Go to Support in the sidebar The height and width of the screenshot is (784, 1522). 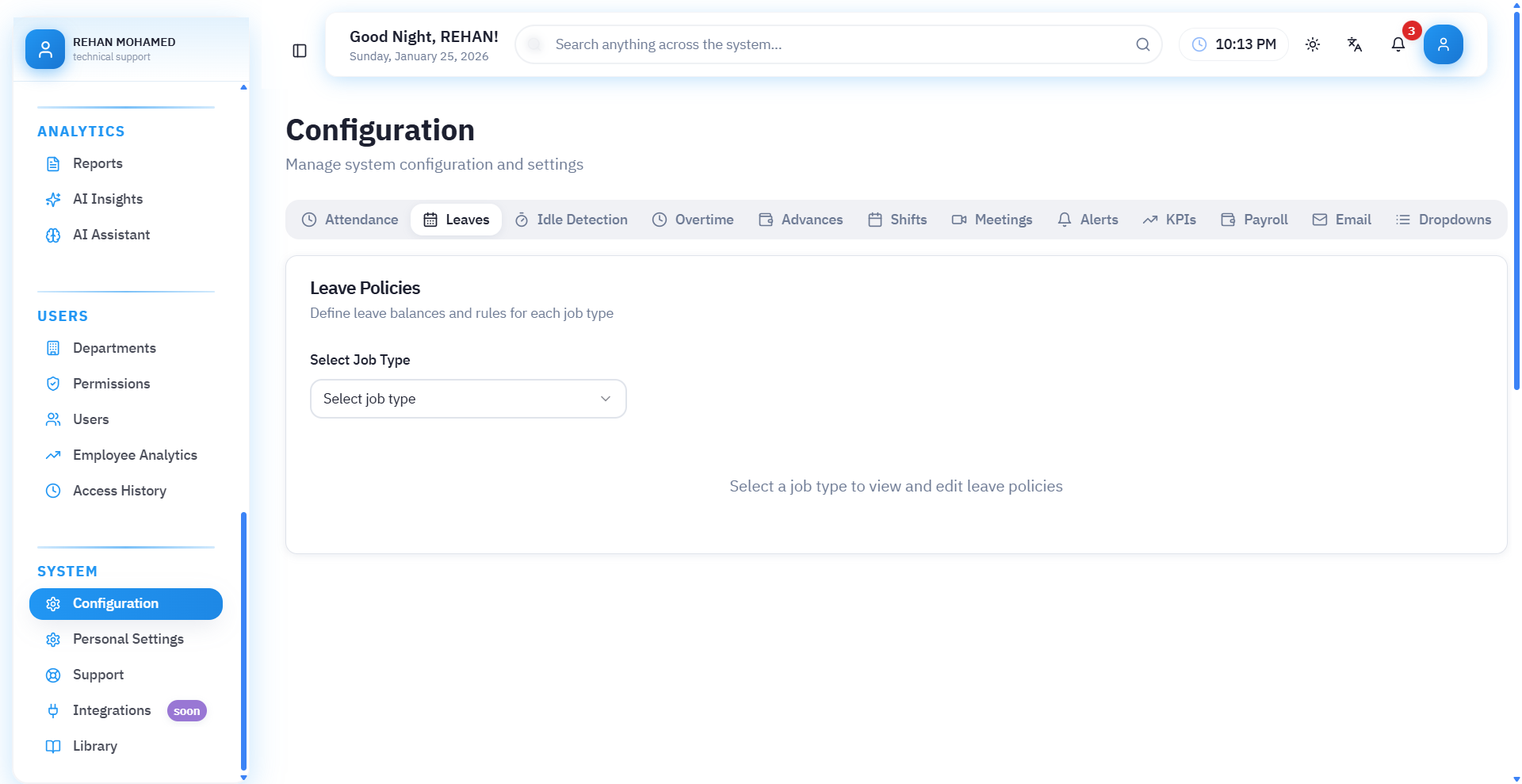click(98, 675)
